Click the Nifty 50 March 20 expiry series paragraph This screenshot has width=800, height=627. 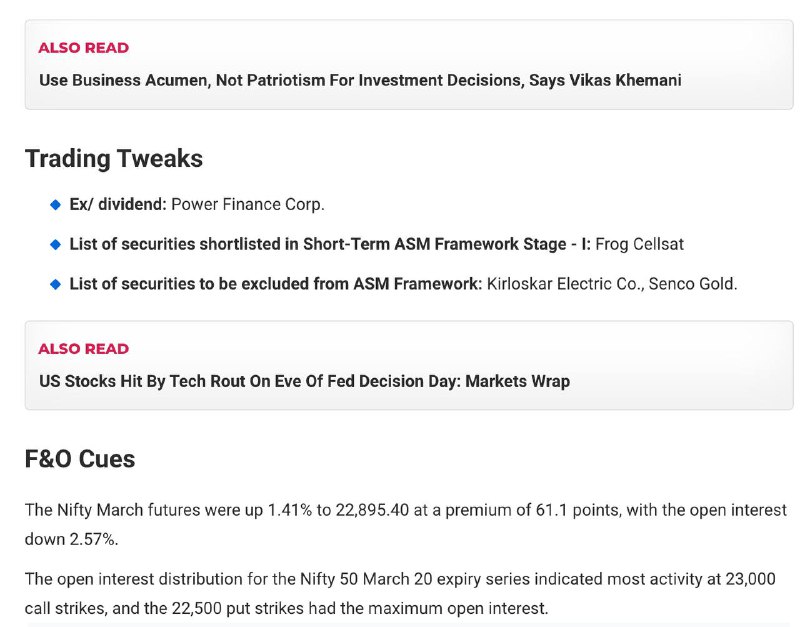400,593
